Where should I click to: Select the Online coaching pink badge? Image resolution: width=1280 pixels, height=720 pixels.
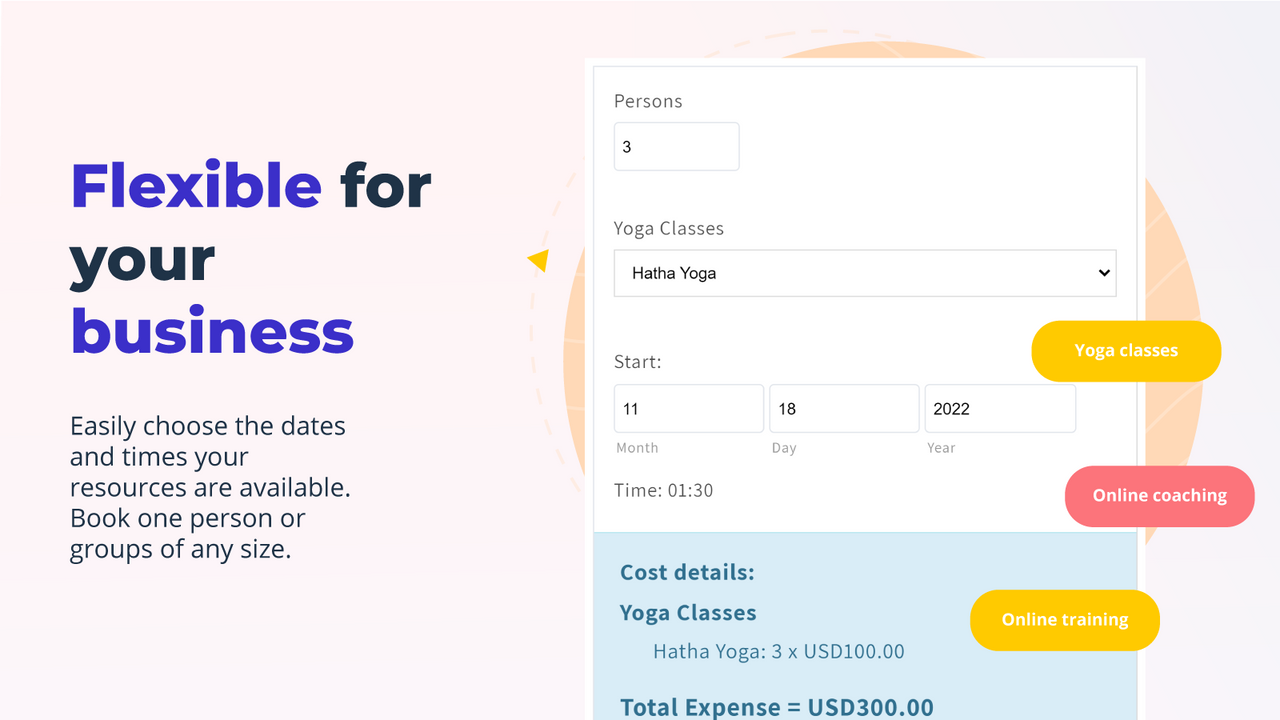[x=1159, y=495]
